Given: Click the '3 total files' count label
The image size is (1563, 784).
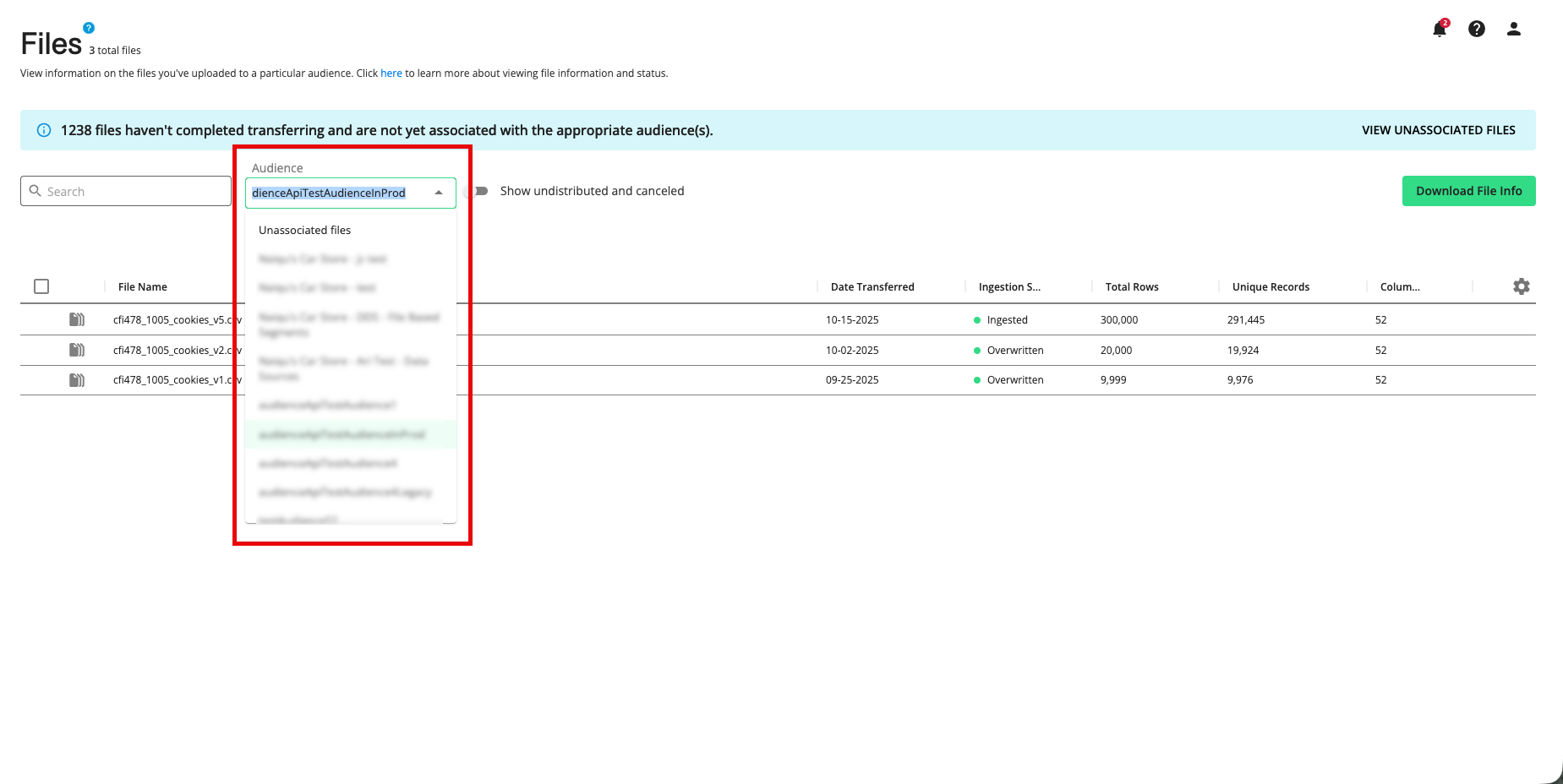Looking at the screenshot, I should point(115,51).
